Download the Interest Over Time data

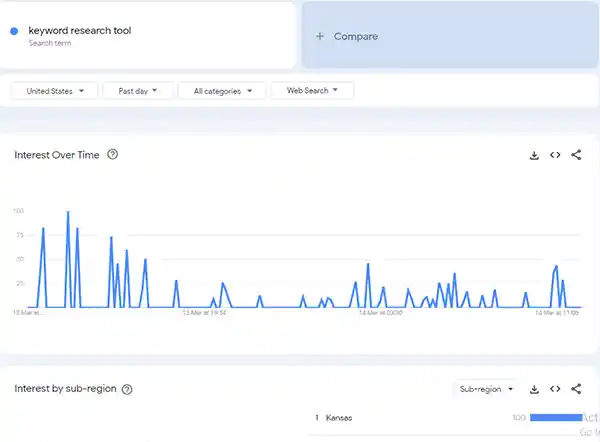point(534,155)
